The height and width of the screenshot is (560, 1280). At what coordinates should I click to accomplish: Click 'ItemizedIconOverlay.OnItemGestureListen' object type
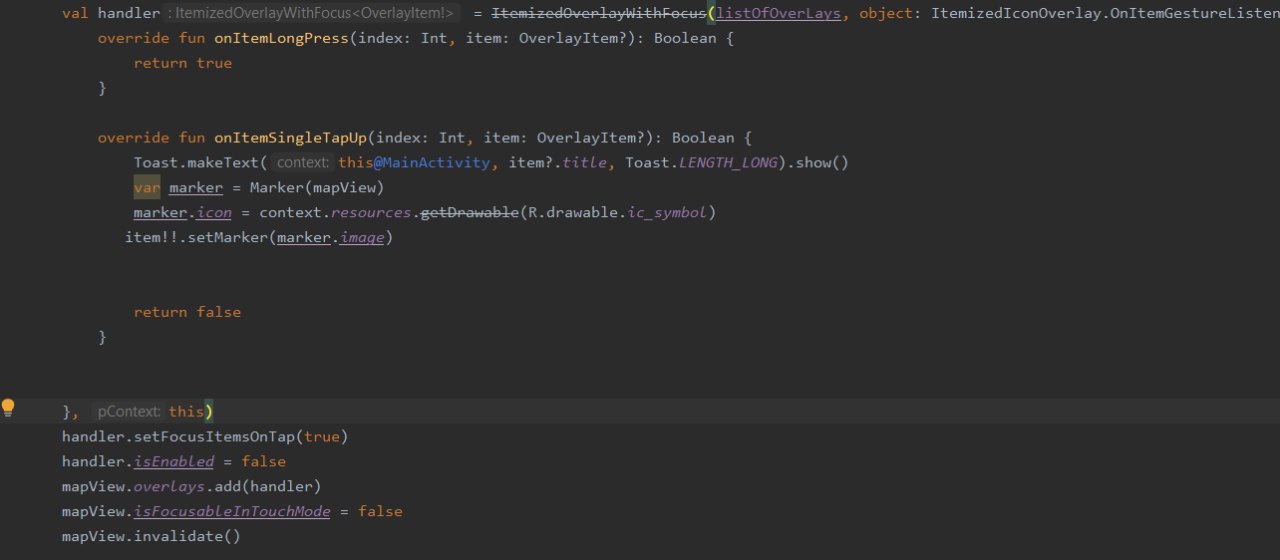[x=1105, y=13]
